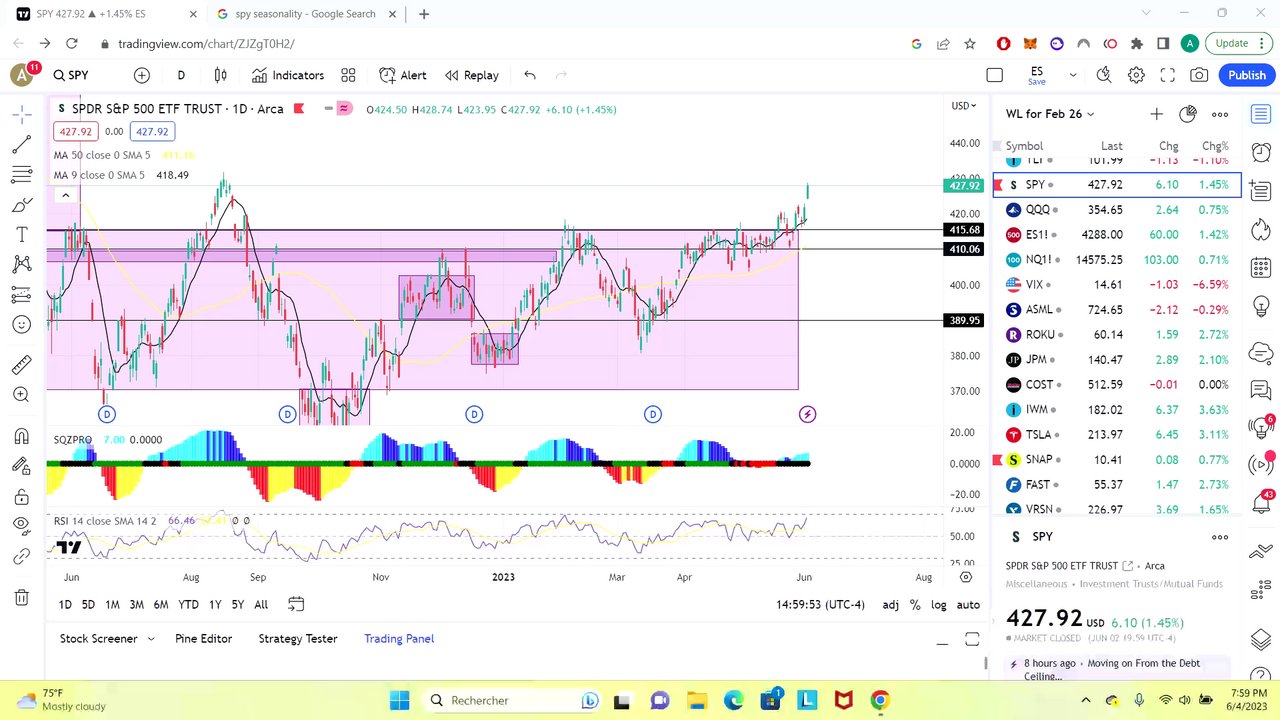
Task: Open the indicator templates grid icon
Action: [x=348, y=75]
